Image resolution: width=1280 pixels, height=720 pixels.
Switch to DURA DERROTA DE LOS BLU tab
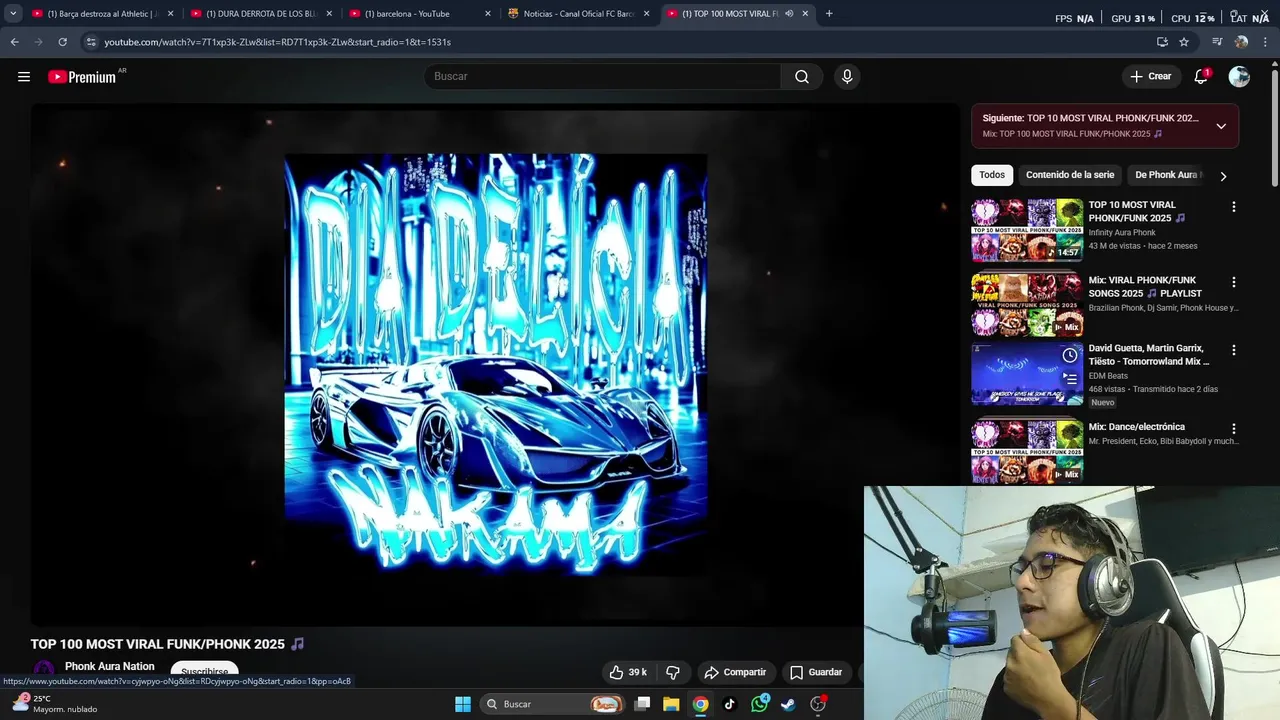[260, 14]
